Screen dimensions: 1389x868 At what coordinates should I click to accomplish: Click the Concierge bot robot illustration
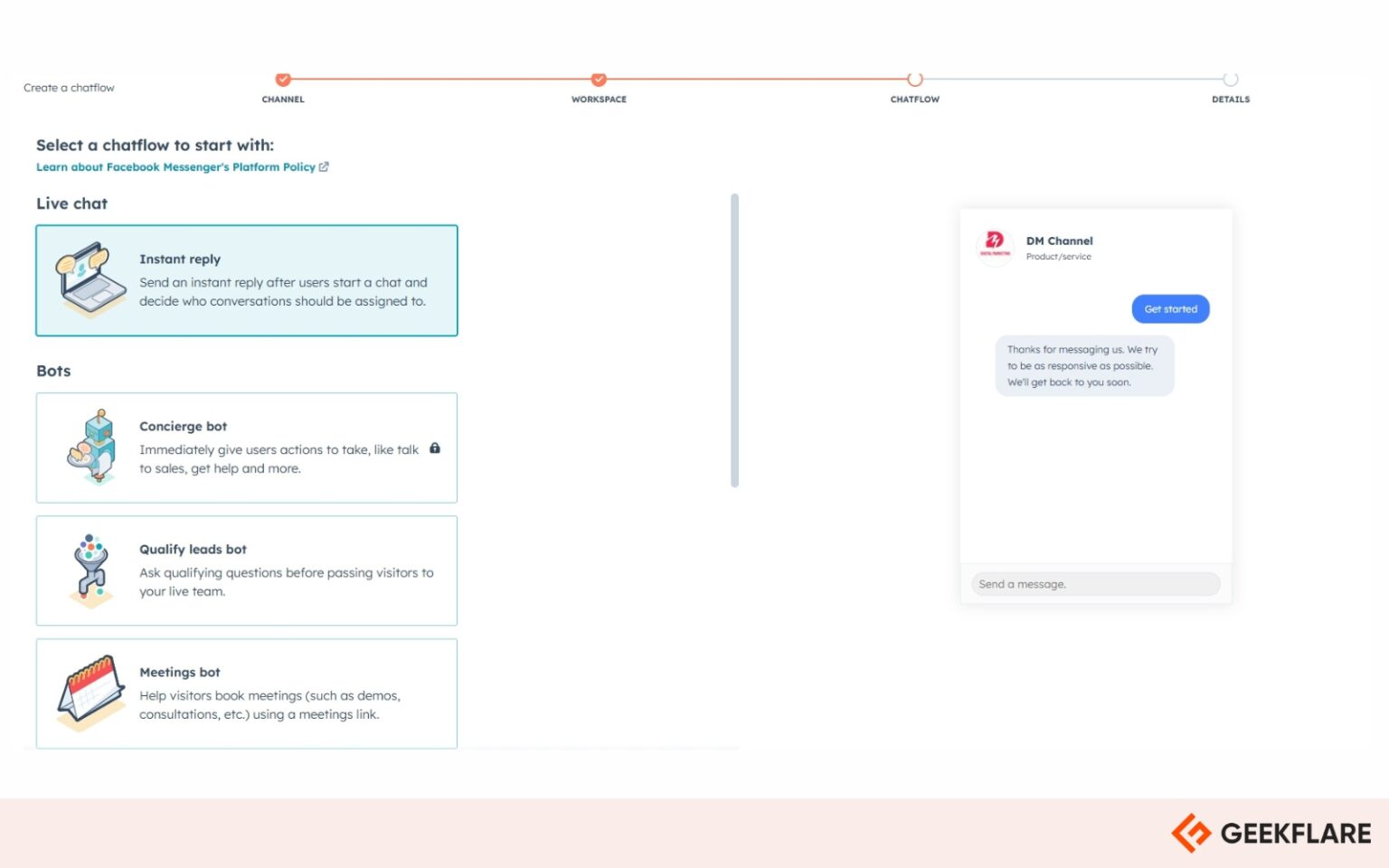pyautogui.click(x=93, y=447)
